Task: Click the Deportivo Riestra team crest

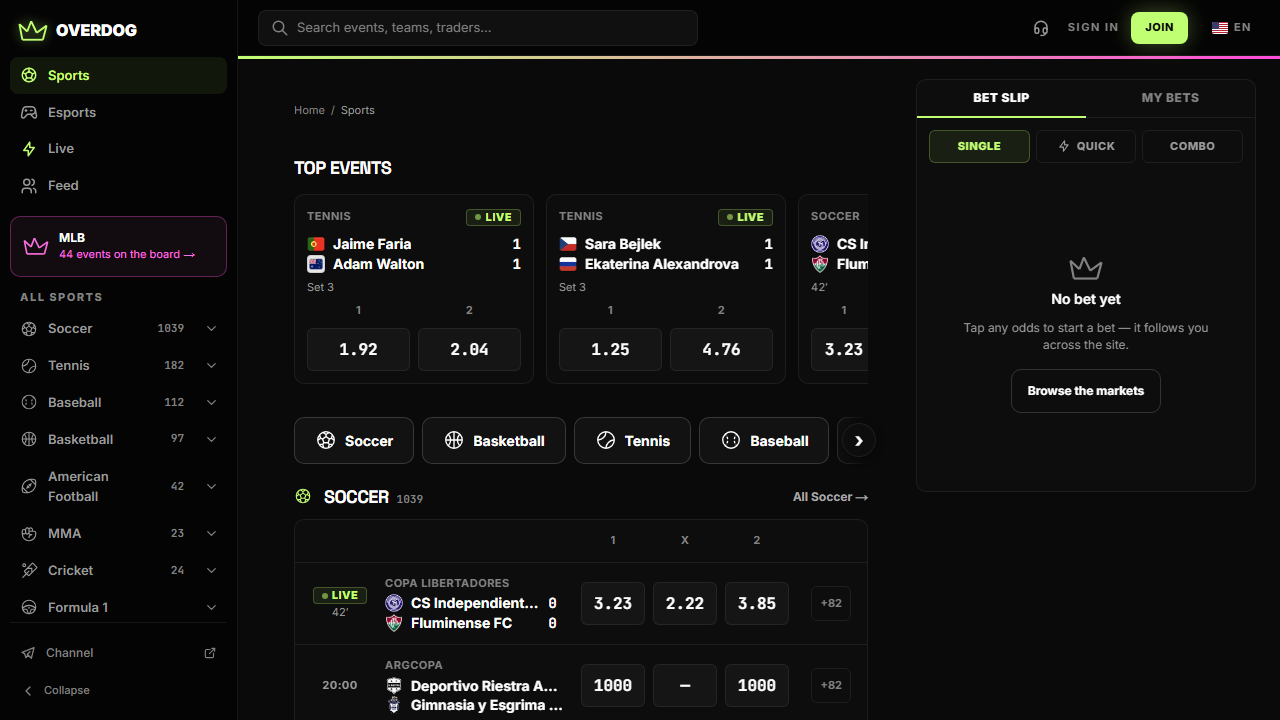Action: click(394, 686)
